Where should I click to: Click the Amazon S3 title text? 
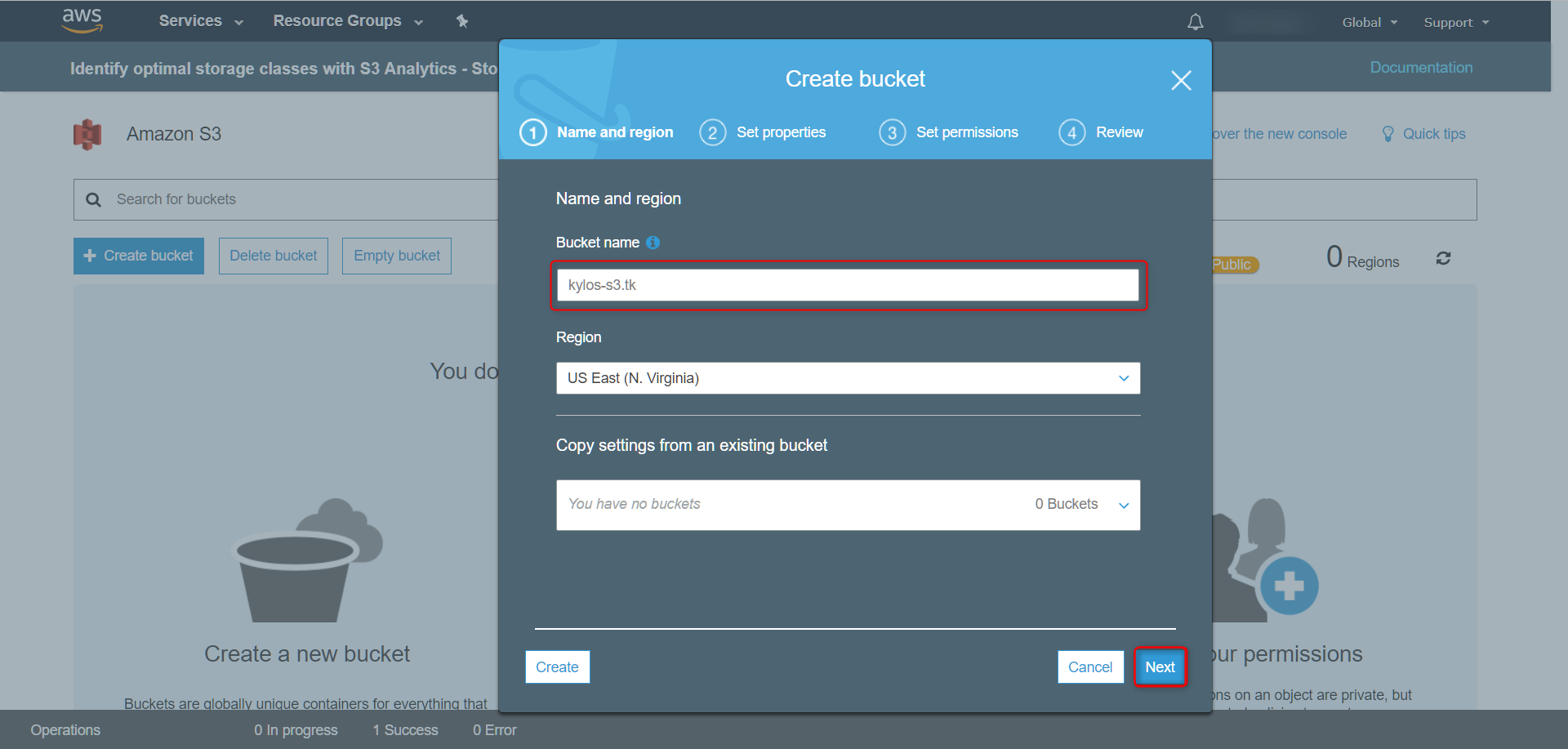[x=174, y=134]
